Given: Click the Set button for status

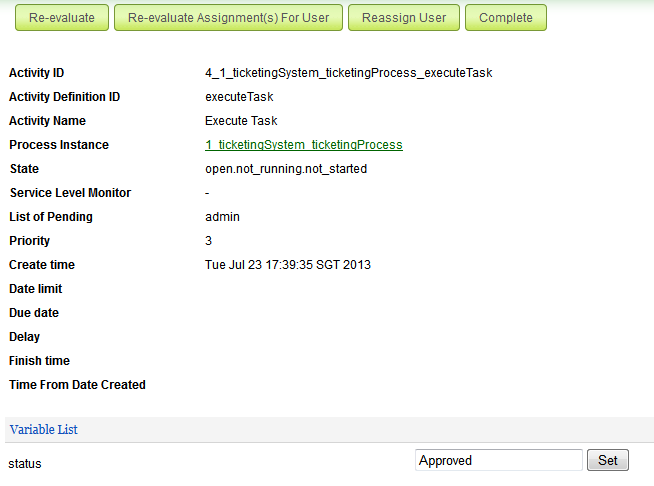Looking at the screenshot, I should [607, 461].
